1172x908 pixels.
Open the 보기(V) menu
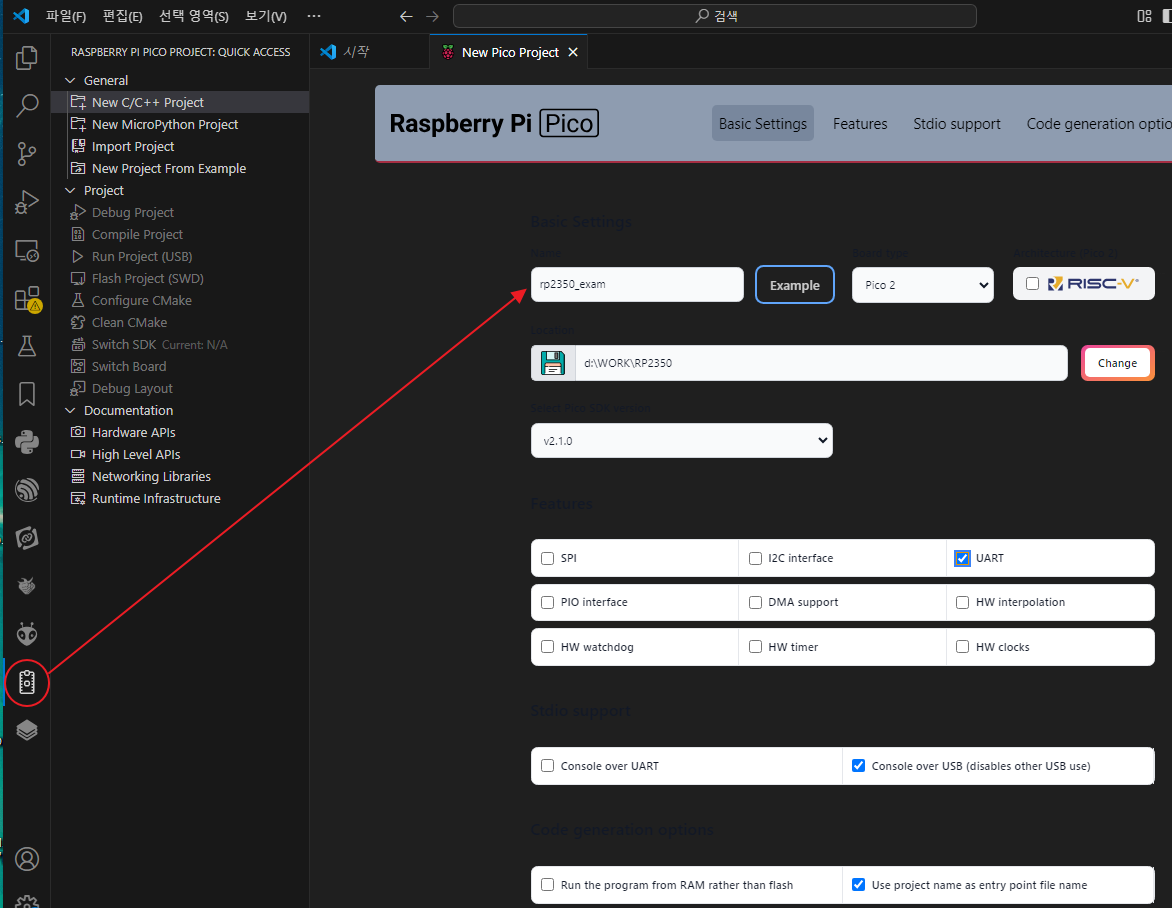tap(266, 16)
